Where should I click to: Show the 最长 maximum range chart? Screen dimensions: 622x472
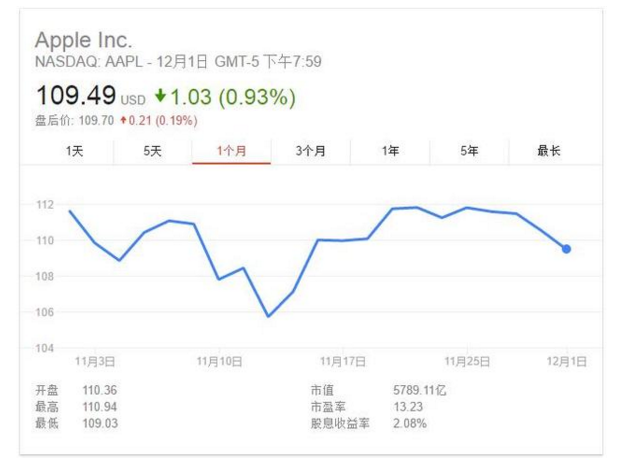[x=548, y=150]
